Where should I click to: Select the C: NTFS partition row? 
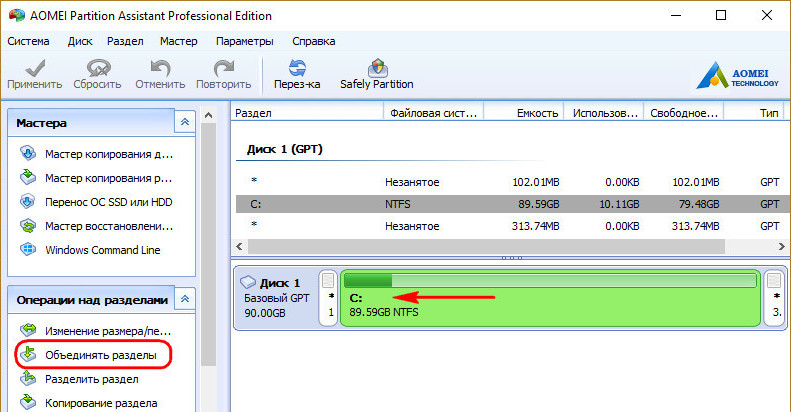click(x=512, y=204)
